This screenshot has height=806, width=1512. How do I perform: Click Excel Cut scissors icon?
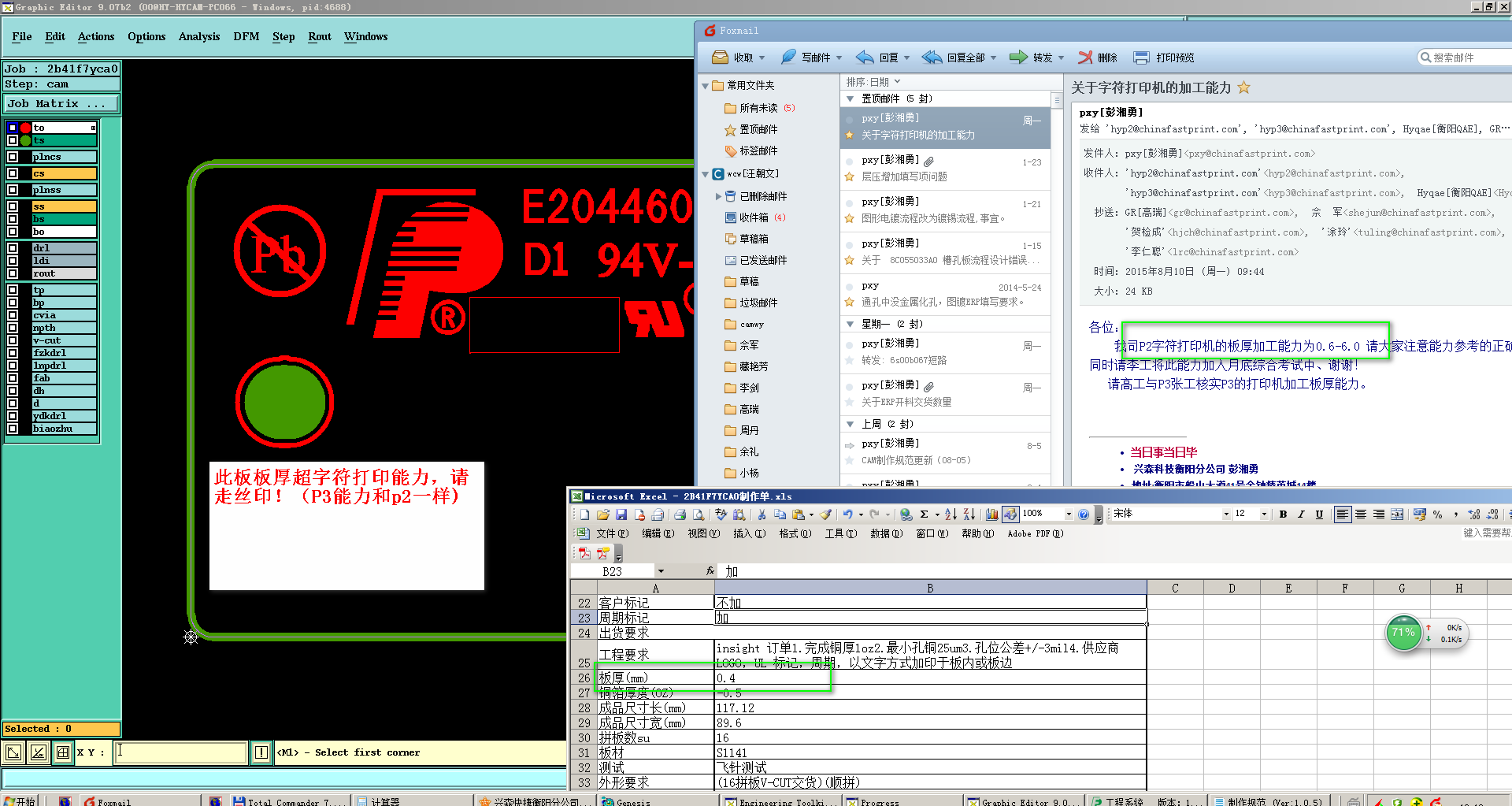click(762, 514)
